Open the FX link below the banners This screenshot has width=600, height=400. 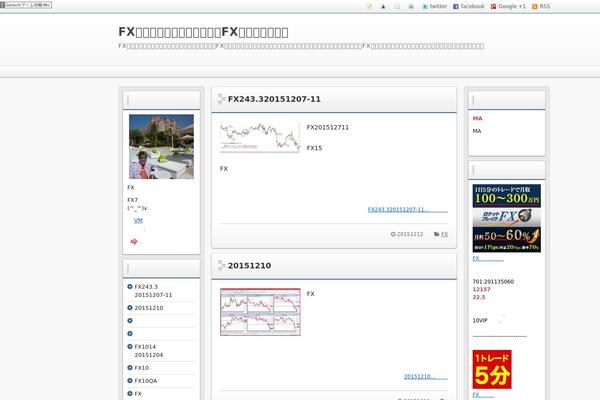pos(488,258)
